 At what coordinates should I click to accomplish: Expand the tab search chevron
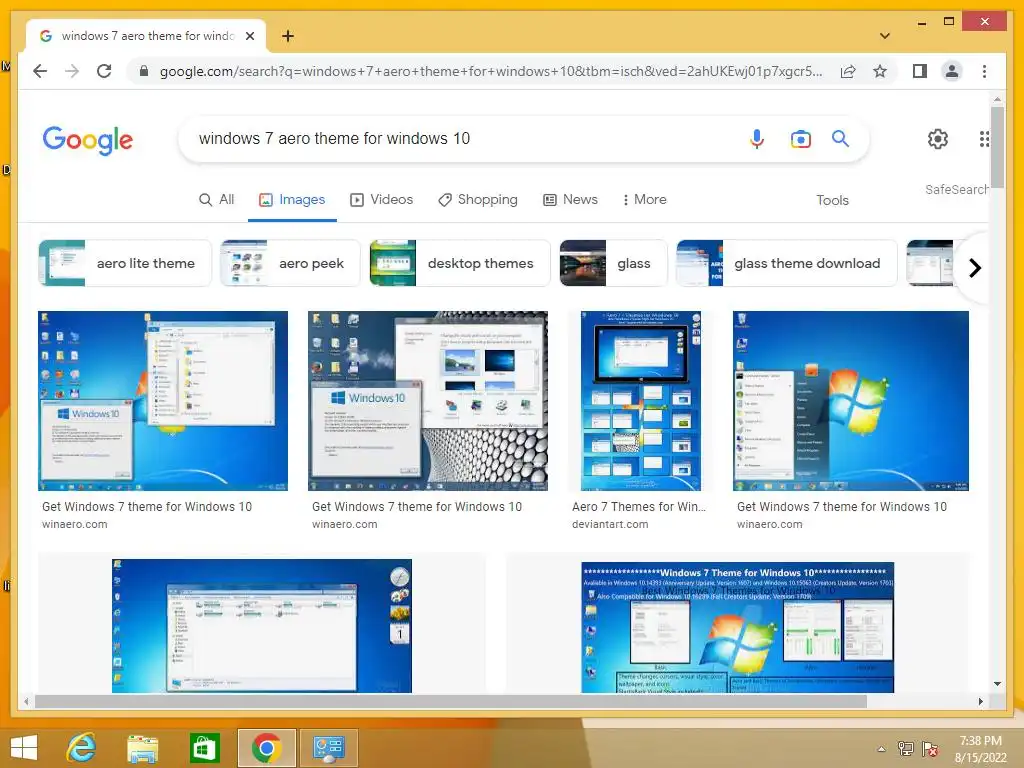[x=884, y=36]
